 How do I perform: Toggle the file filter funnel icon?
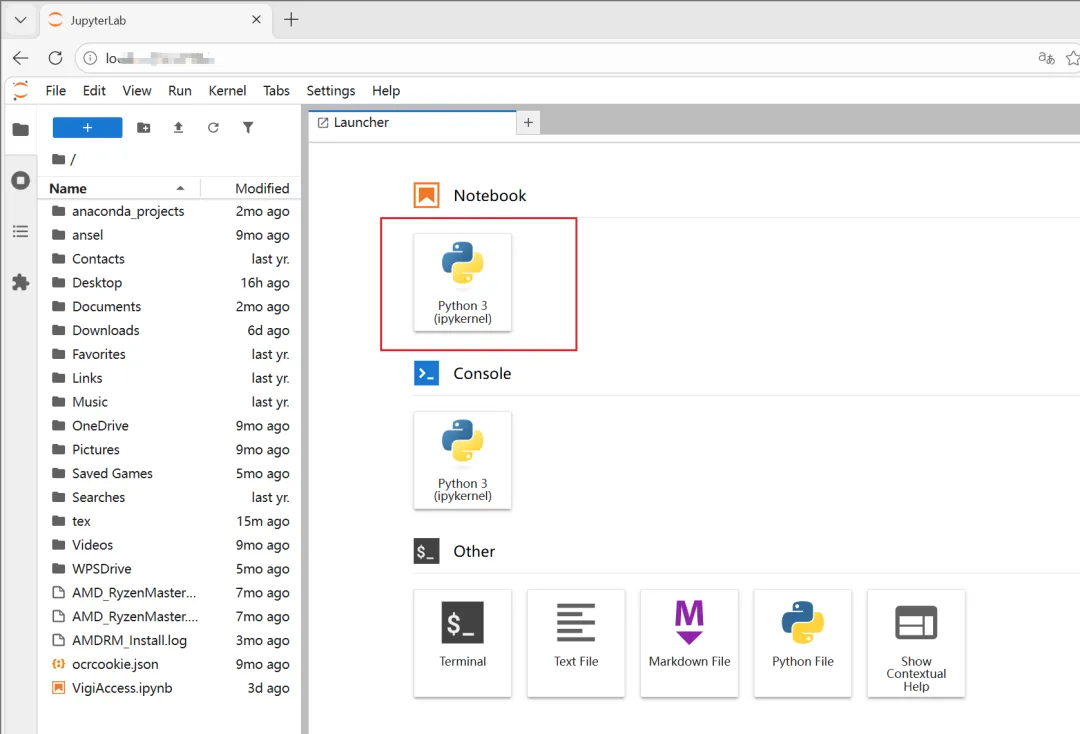248,127
